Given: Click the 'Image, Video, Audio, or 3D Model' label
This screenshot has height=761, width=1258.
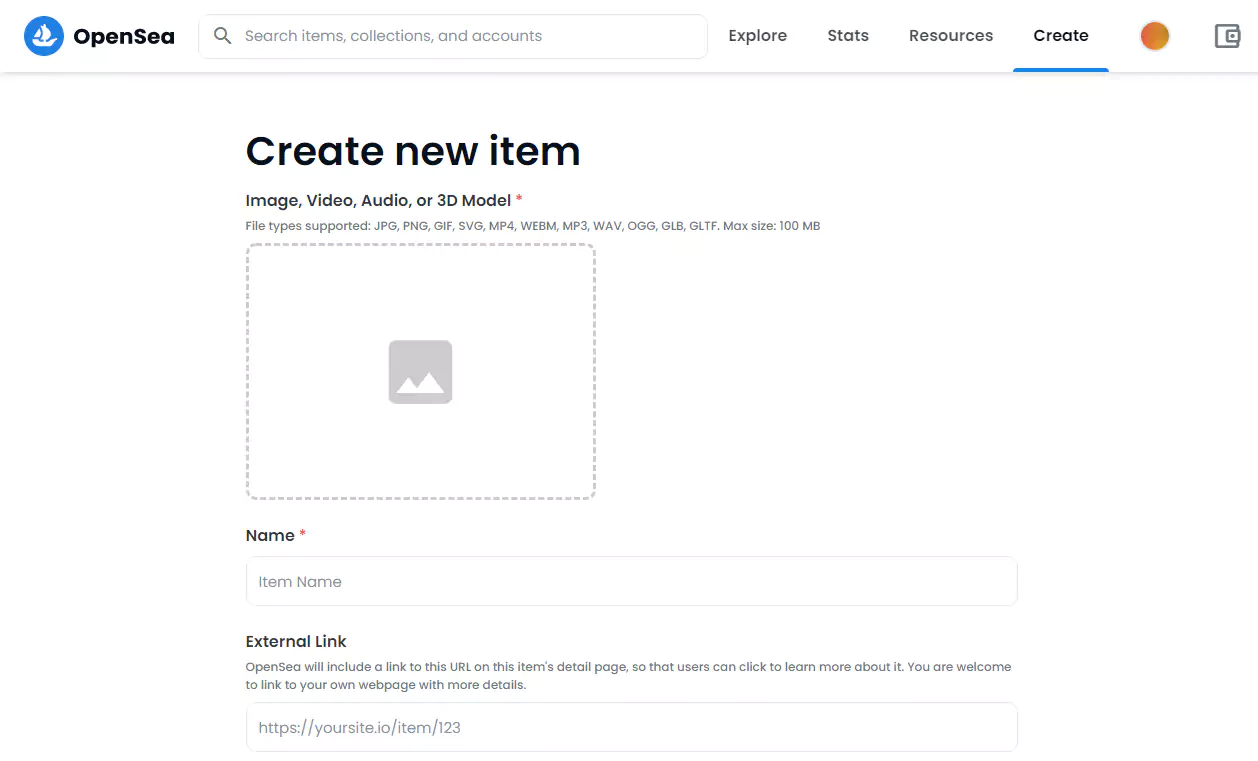Looking at the screenshot, I should [x=378, y=200].
